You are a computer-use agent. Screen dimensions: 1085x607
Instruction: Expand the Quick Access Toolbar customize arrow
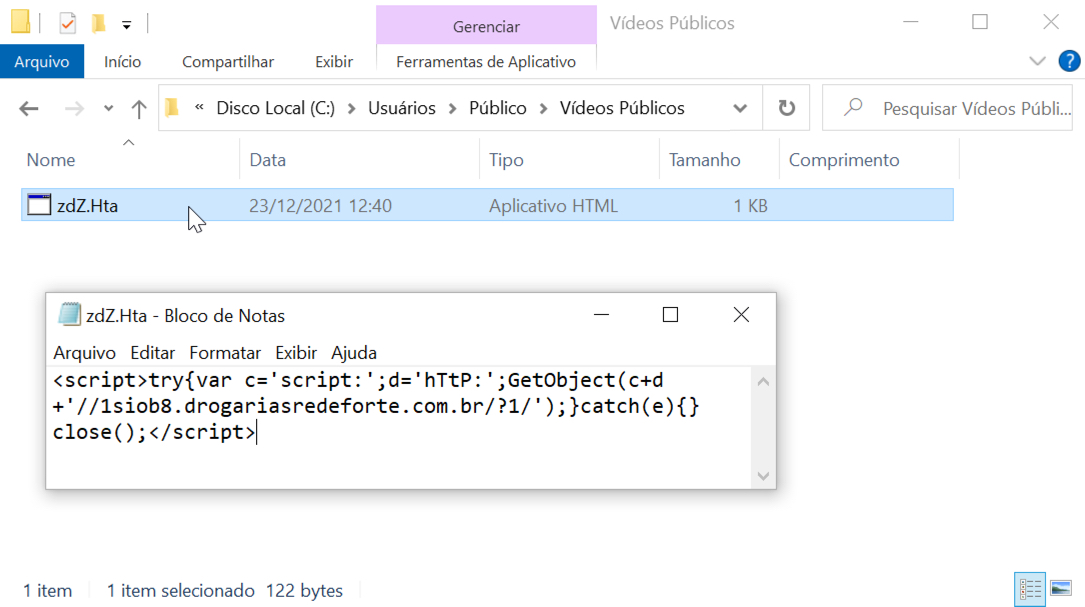(x=126, y=25)
